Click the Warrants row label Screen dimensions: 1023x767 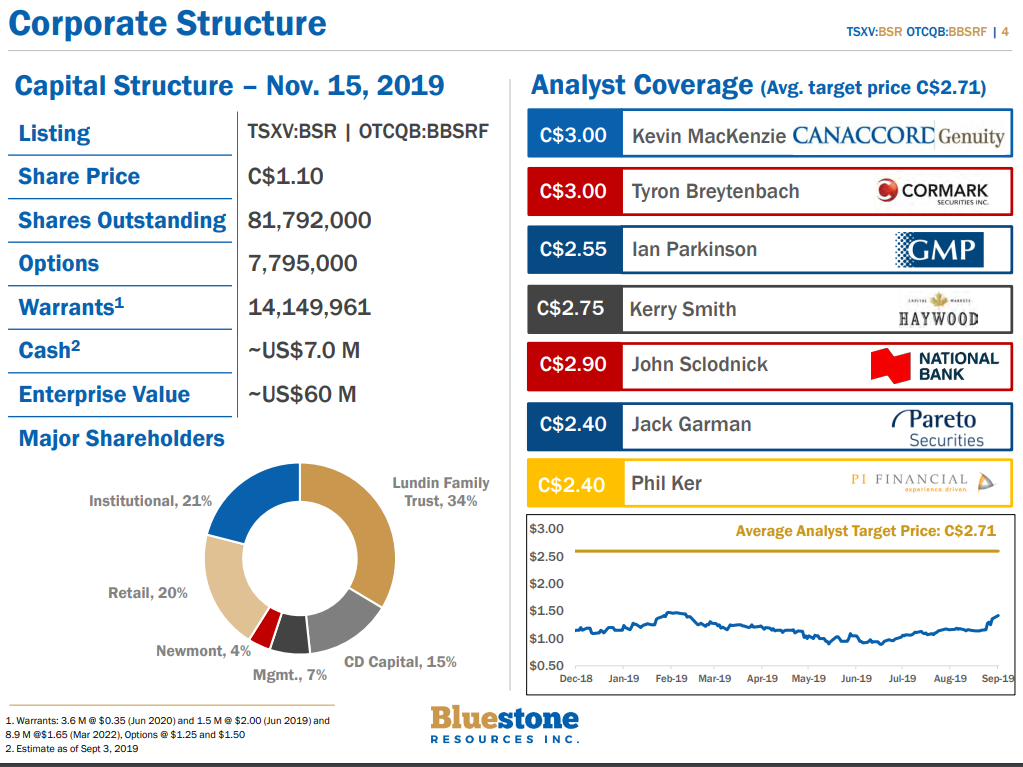(x=71, y=307)
